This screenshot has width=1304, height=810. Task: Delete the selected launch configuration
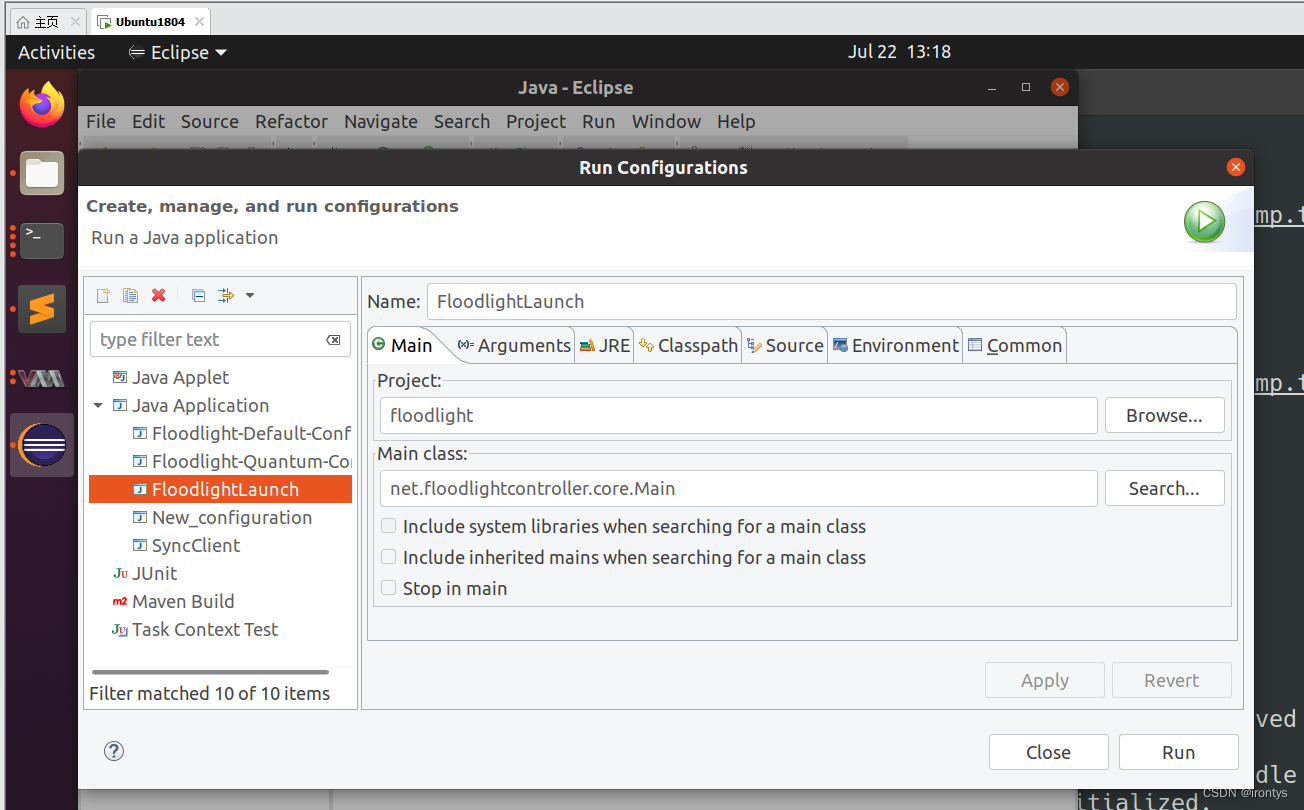click(x=158, y=295)
